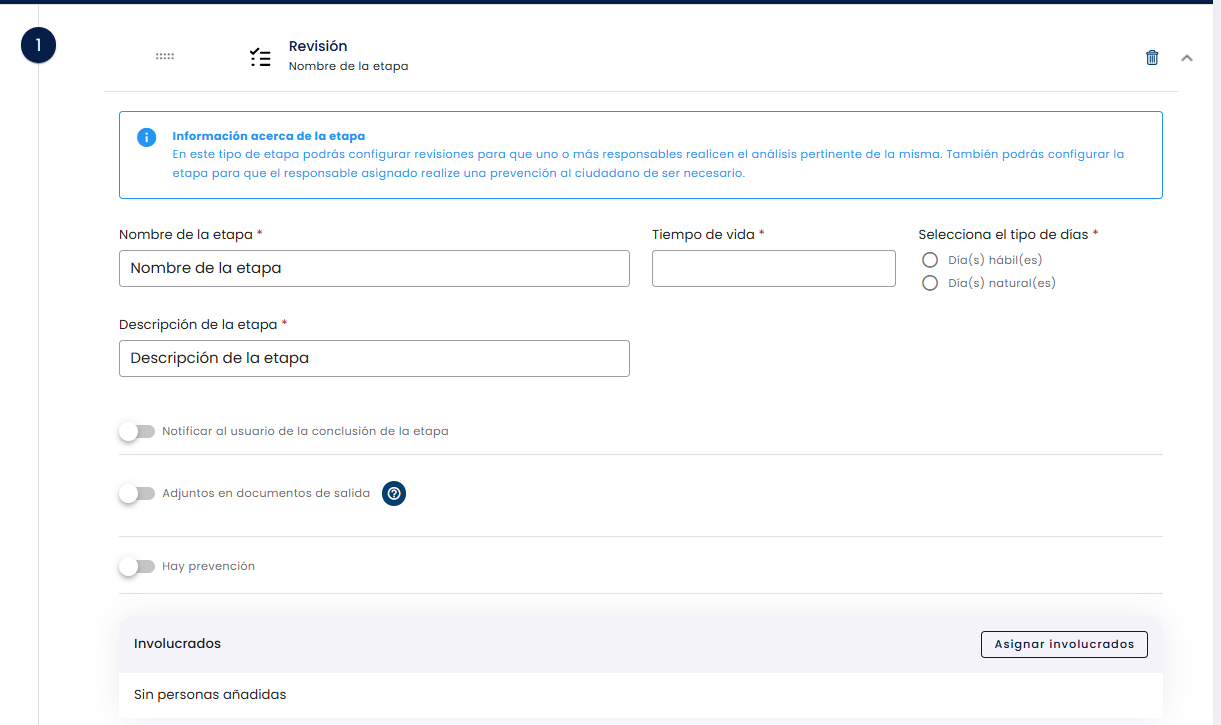Select Día(s) hábil(es) radio option

click(x=930, y=260)
